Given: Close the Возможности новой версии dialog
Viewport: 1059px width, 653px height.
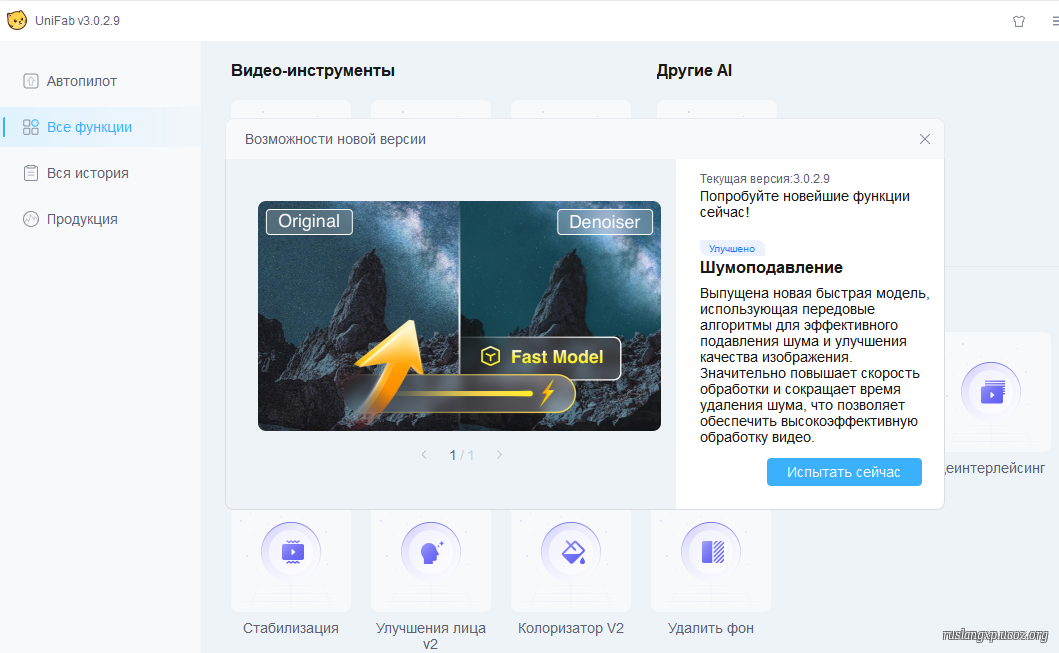Looking at the screenshot, I should (925, 139).
